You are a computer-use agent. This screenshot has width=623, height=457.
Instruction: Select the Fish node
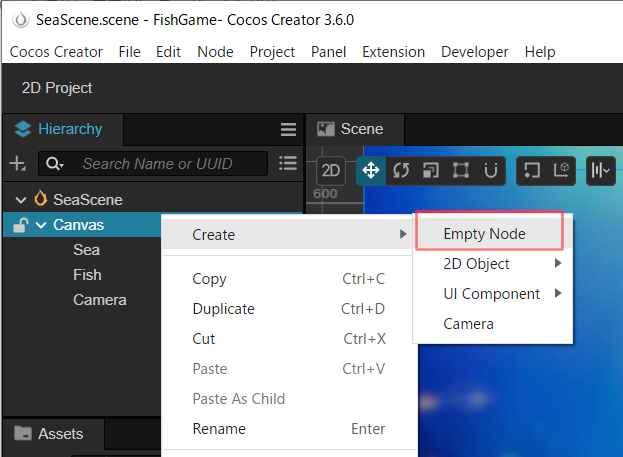coord(87,275)
